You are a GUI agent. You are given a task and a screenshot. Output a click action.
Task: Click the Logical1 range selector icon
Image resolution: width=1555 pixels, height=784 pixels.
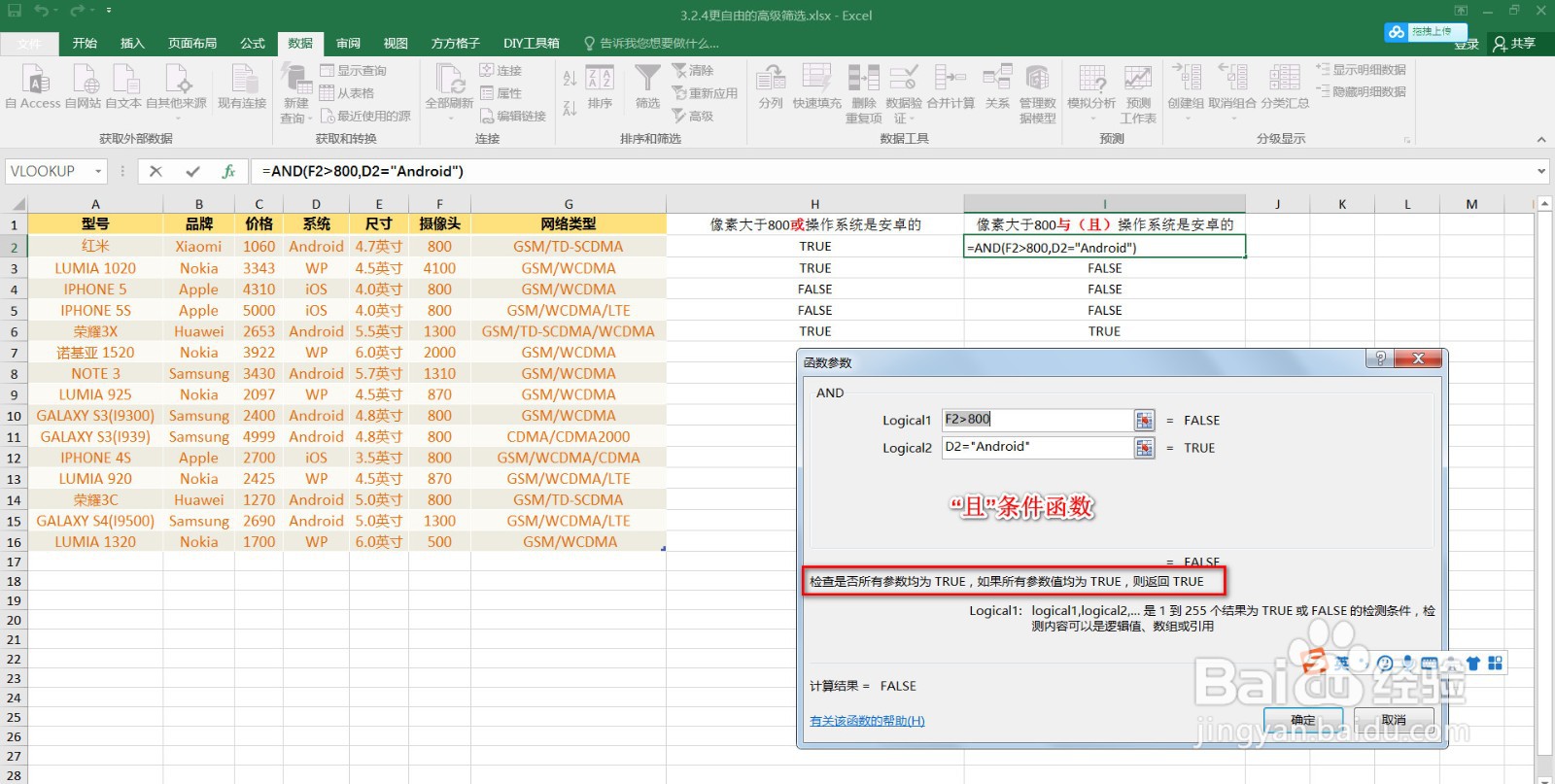click(x=1145, y=420)
